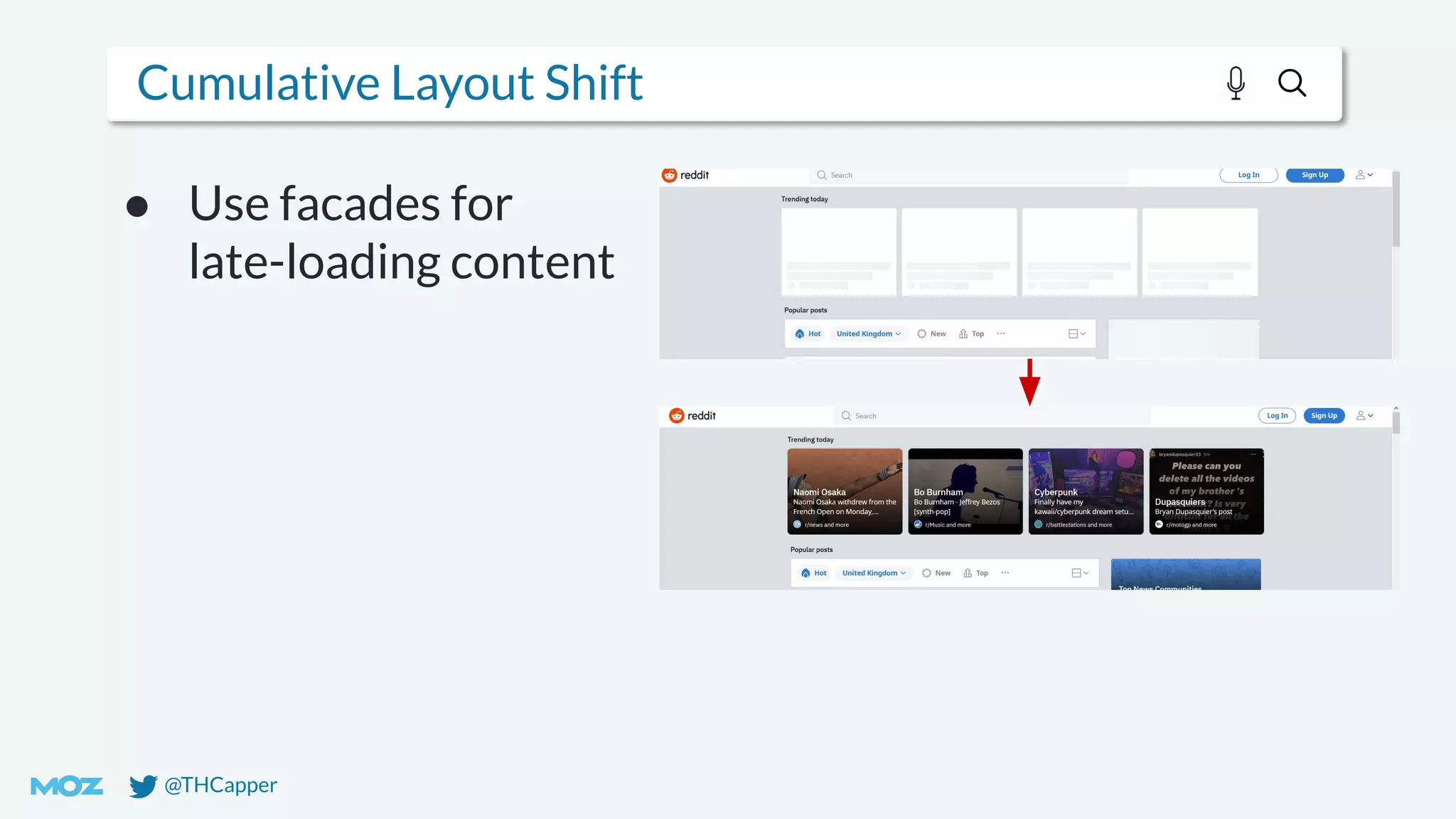Viewport: 1456px width, 819px height.
Task: Open user profile dropdown in lower reddit header
Action: (x=1364, y=415)
